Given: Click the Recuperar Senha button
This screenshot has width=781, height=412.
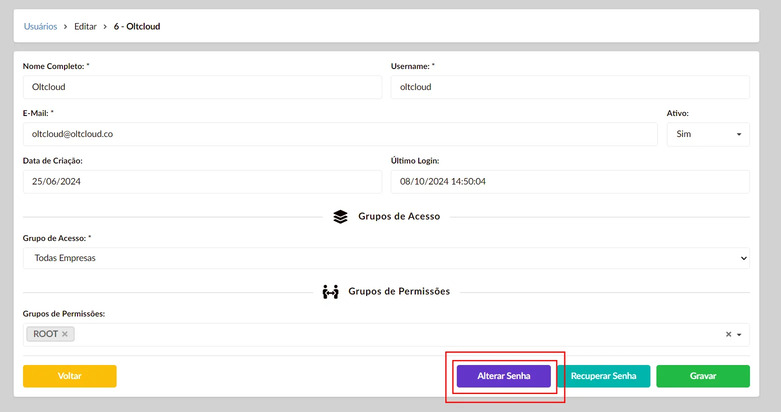Looking at the screenshot, I should pyautogui.click(x=603, y=376).
